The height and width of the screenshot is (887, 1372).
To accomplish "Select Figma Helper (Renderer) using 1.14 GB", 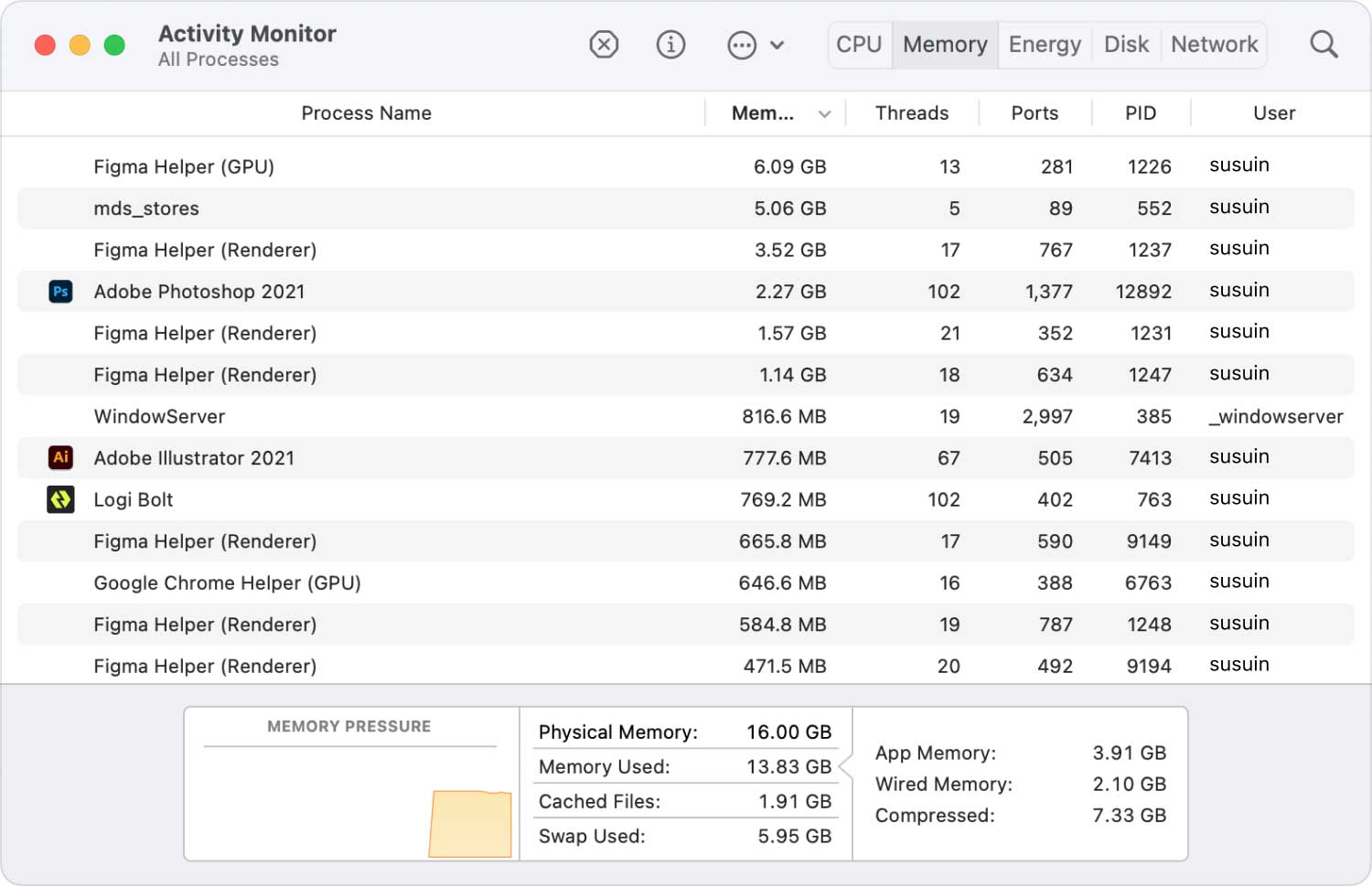I will [686, 375].
